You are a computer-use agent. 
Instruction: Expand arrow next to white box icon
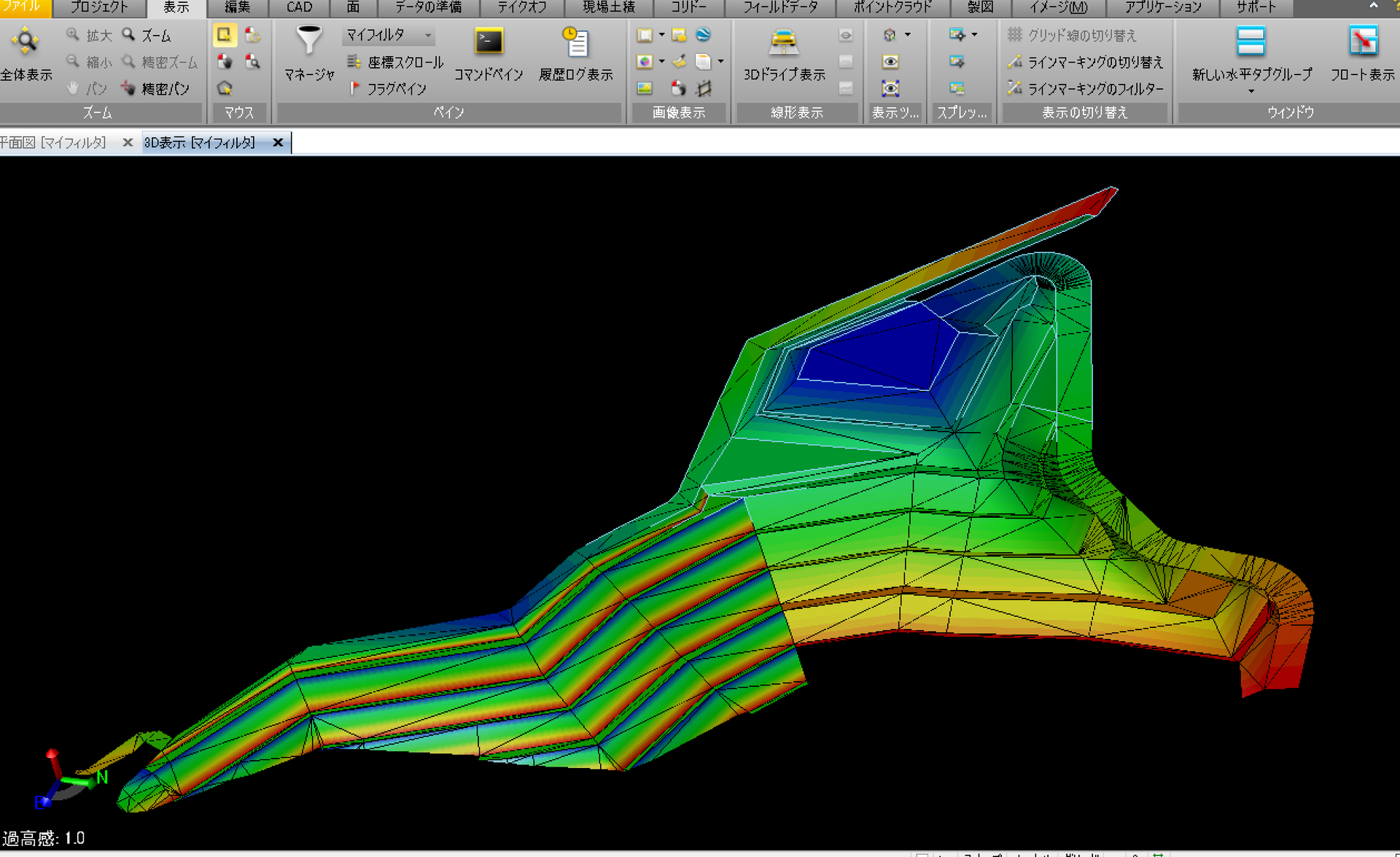click(720, 61)
